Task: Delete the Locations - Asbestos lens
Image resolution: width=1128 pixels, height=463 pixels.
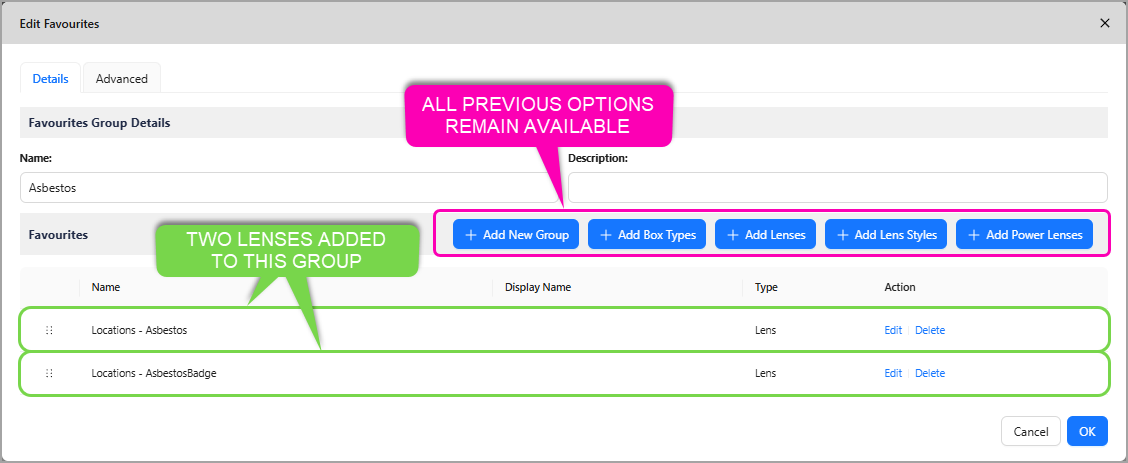Action: click(x=929, y=330)
